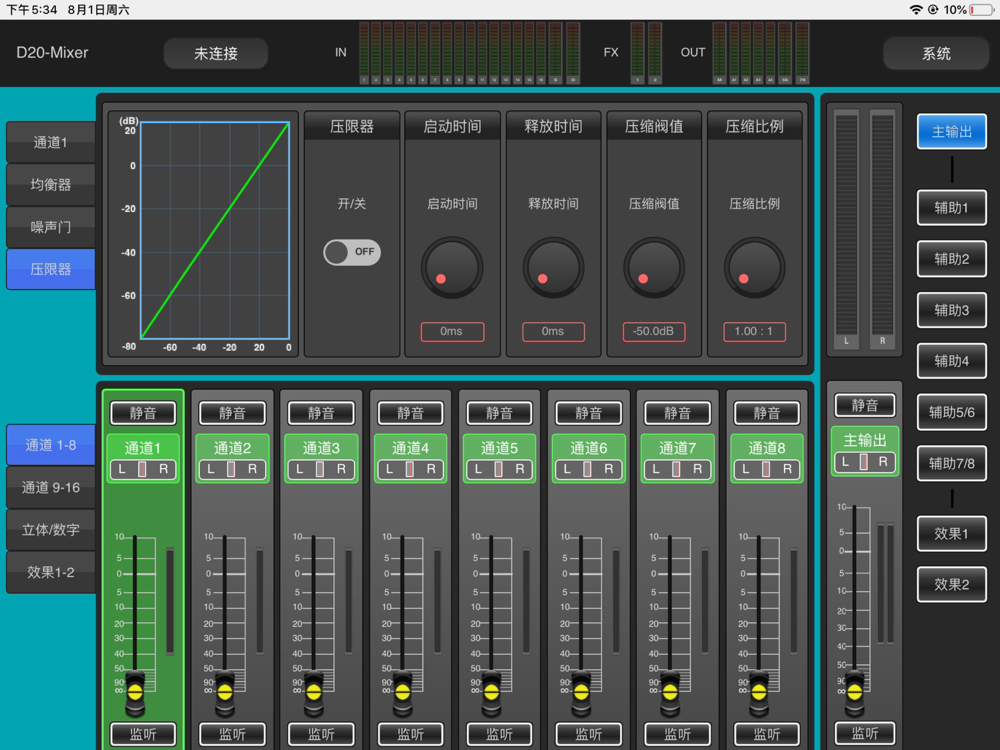Screen dimensions: 1000x750
Task: Switch to 通道 1-8 bank
Action: click(x=51, y=445)
